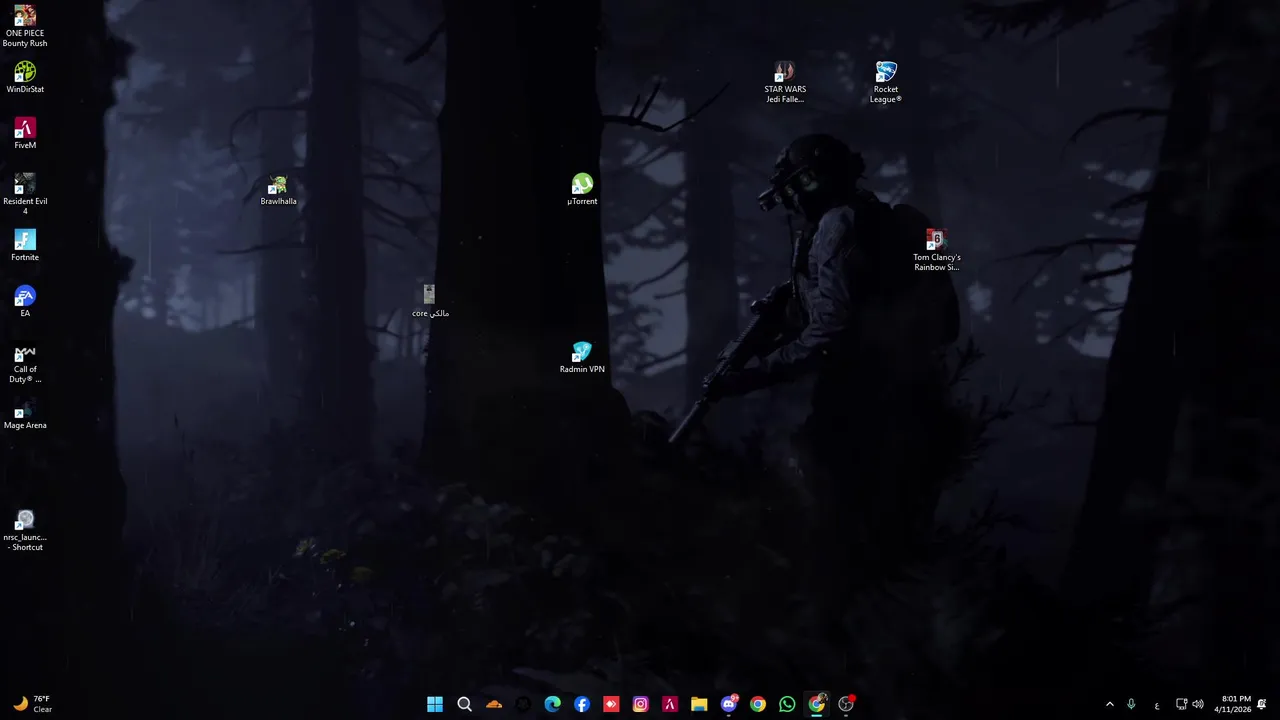Select the FiveM desktop shortcut
This screenshot has width=1280, height=720.
25,133
